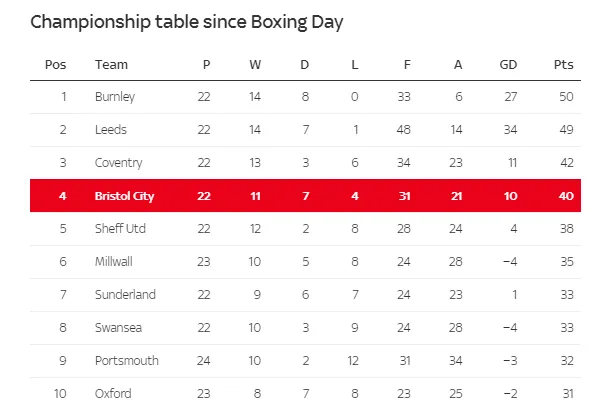The image size is (604, 420).
Task: Sort by the Pts column header
Action: coord(563,65)
